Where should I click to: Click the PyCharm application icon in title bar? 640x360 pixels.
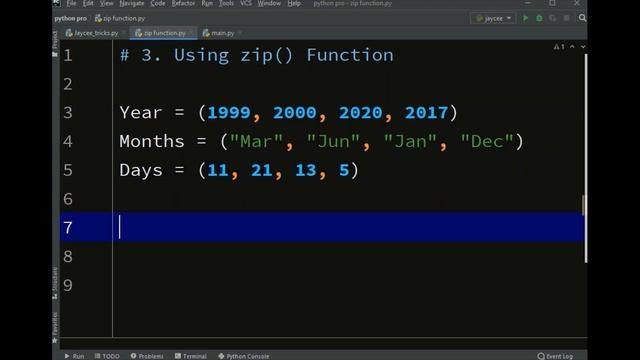[57, 3]
